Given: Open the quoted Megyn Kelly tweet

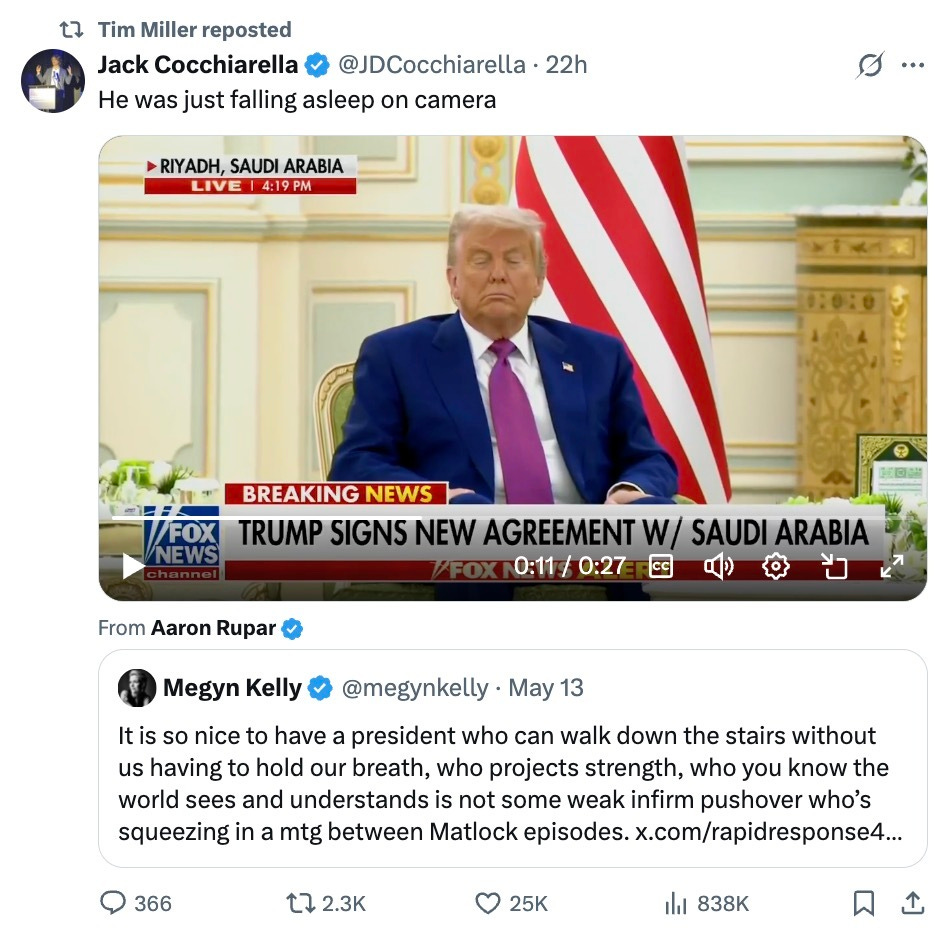Looking at the screenshot, I should tap(512, 758).
